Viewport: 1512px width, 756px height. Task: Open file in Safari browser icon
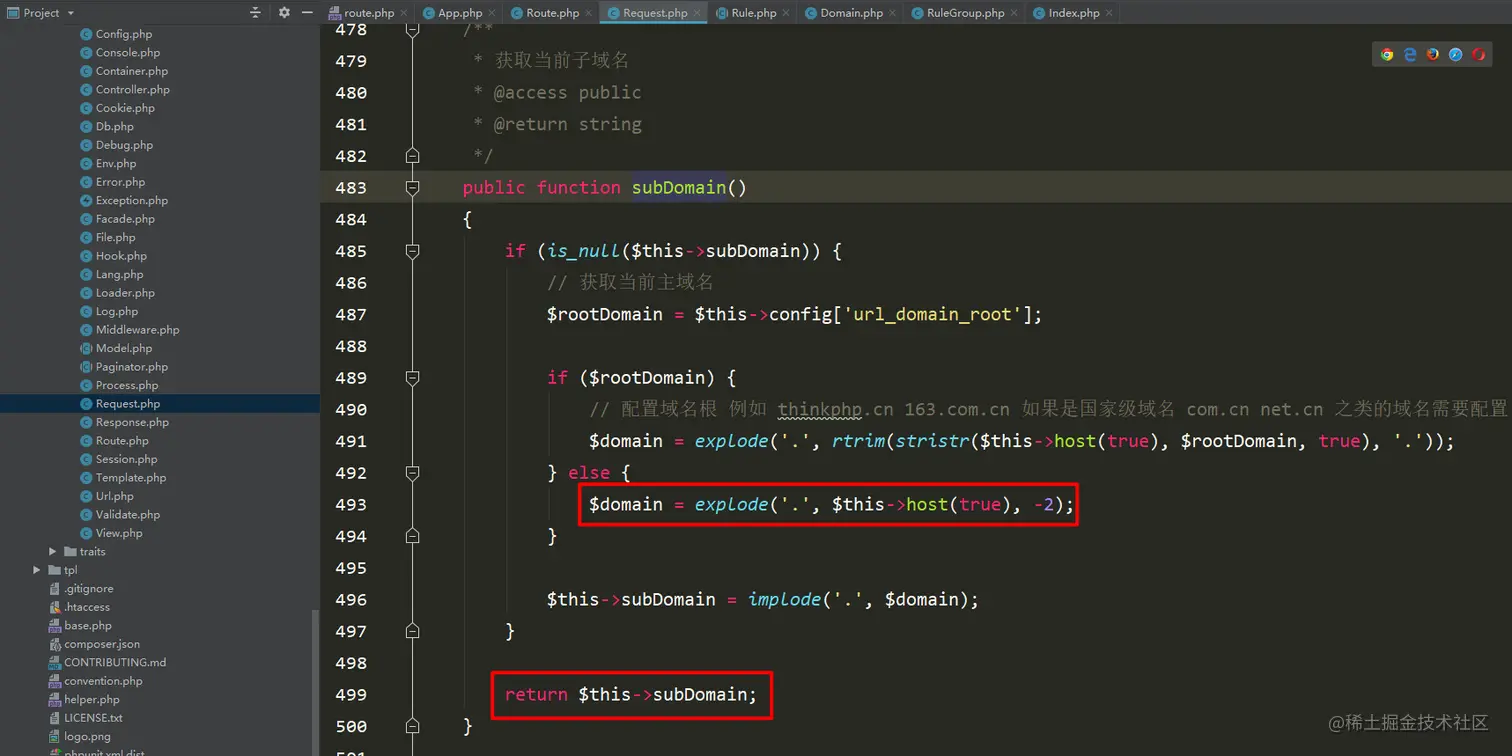[1455, 55]
